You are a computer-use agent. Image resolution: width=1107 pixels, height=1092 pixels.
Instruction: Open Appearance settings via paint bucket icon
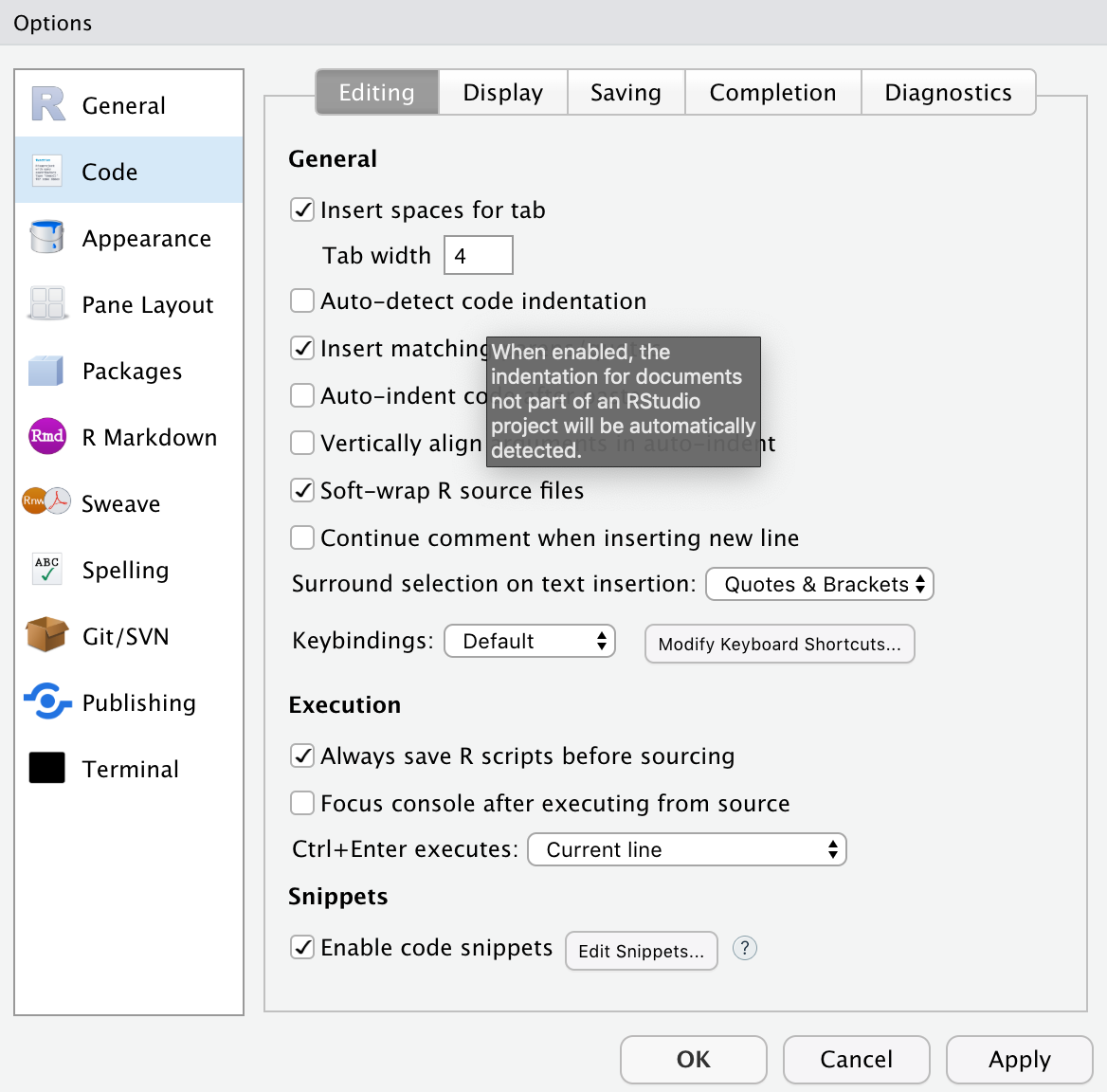coord(46,238)
